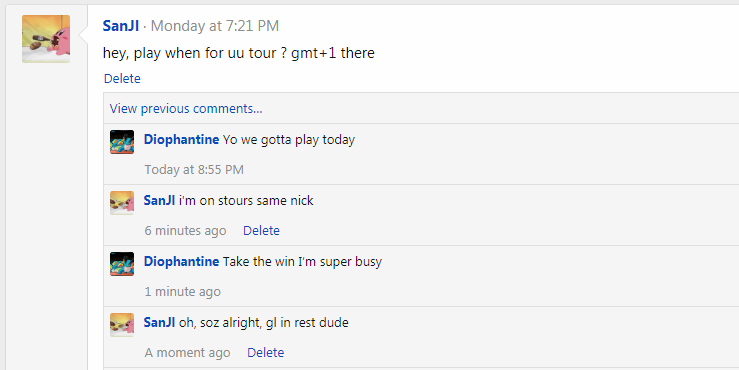
Task: Click SanJI's avatar beside 'i'm on stours' comment
Action: (122, 203)
